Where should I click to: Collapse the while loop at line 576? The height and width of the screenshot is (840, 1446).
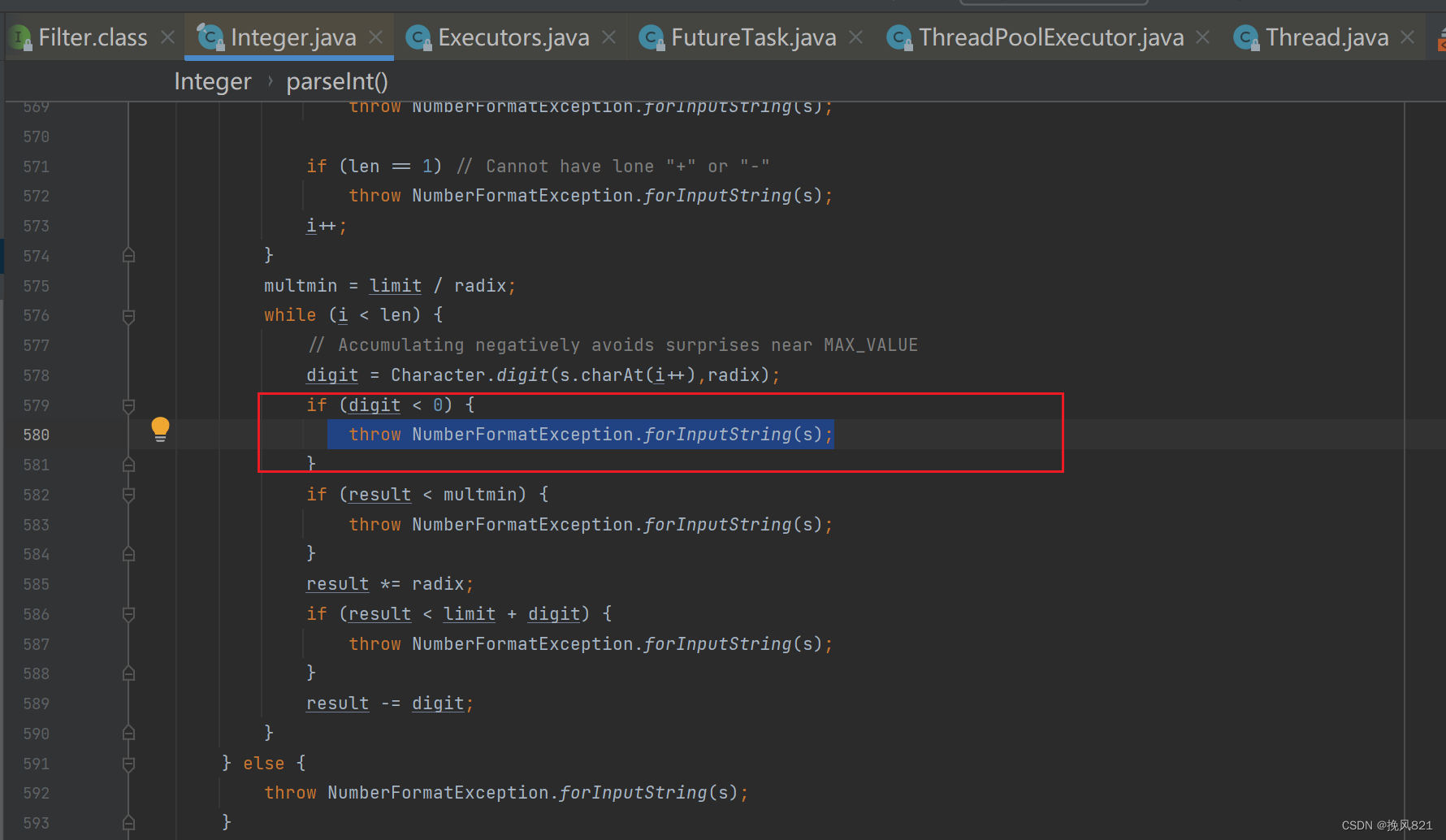128,316
